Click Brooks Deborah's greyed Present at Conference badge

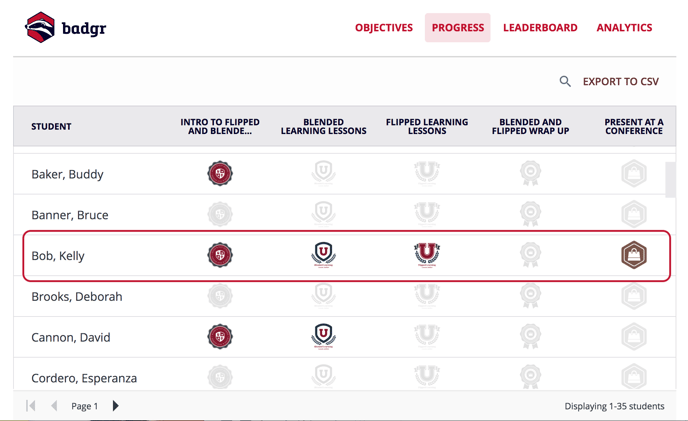634,296
